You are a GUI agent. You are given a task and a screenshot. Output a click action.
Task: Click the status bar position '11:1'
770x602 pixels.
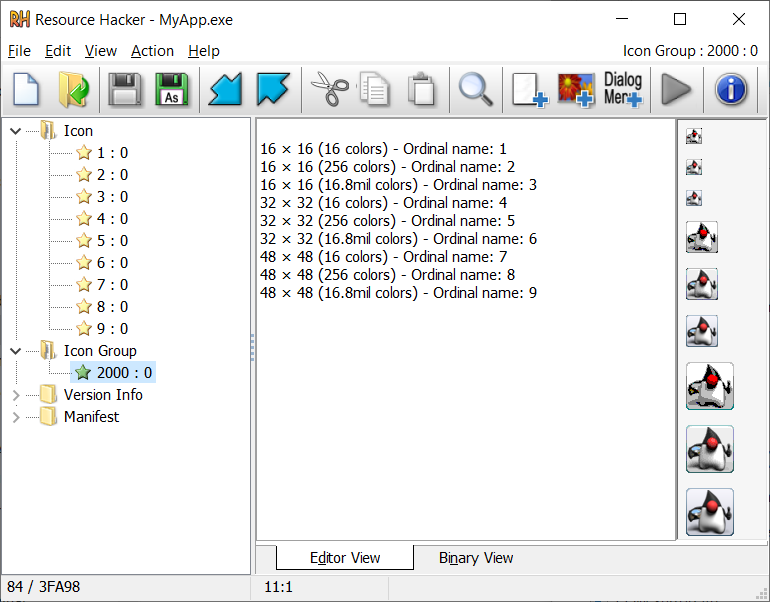pos(278,587)
